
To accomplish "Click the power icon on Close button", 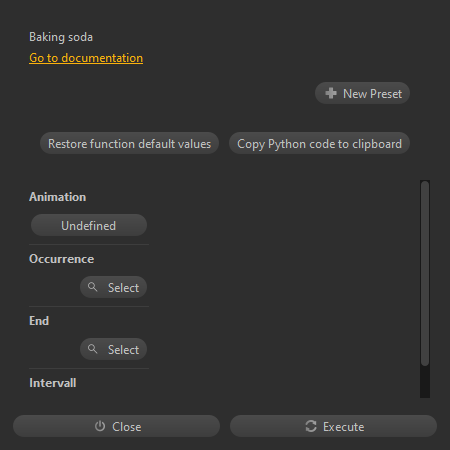I will [100, 426].
